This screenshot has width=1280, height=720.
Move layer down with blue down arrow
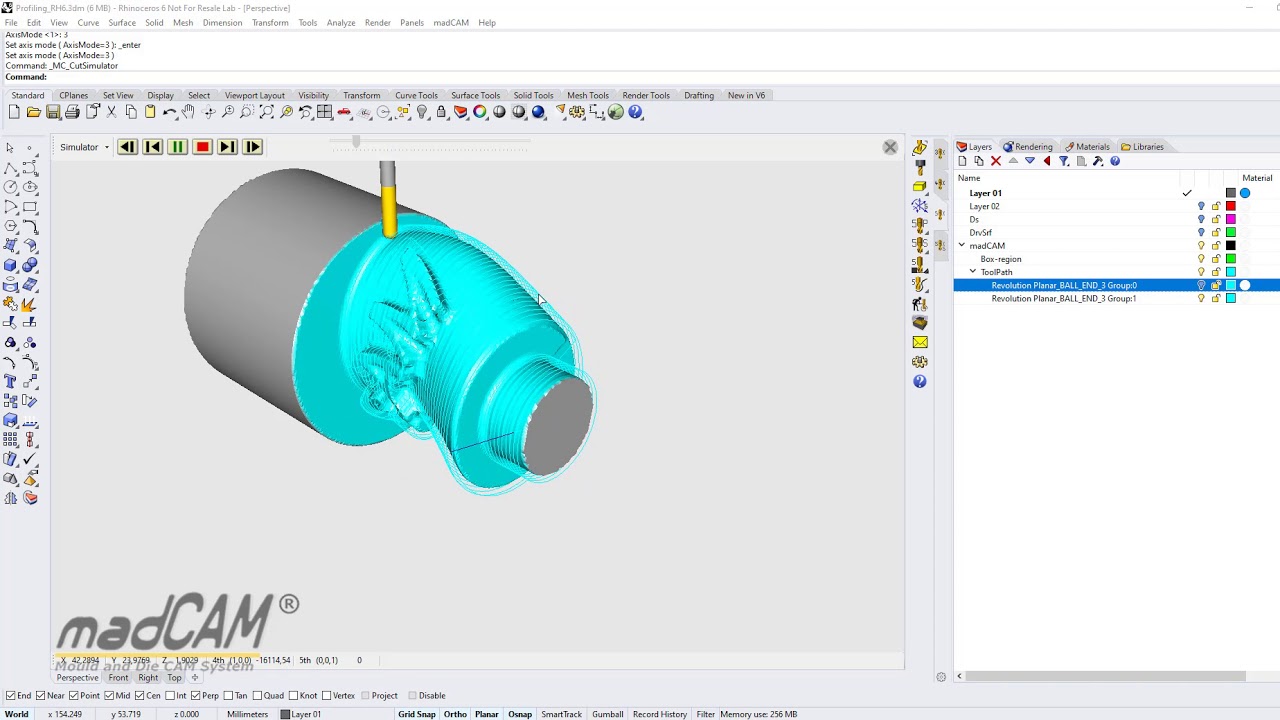(x=1029, y=161)
